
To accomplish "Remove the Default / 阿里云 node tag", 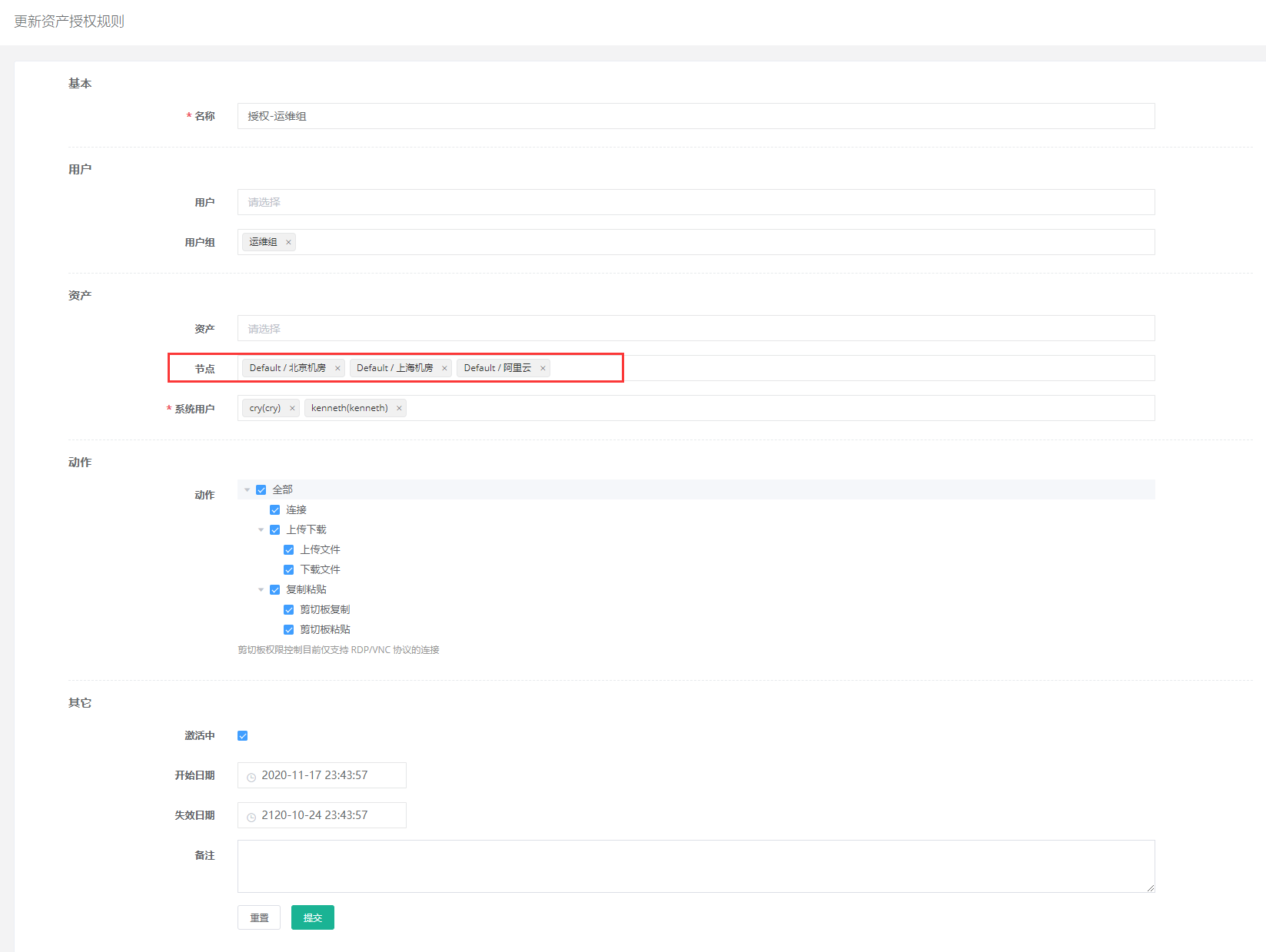I will point(543,368).
